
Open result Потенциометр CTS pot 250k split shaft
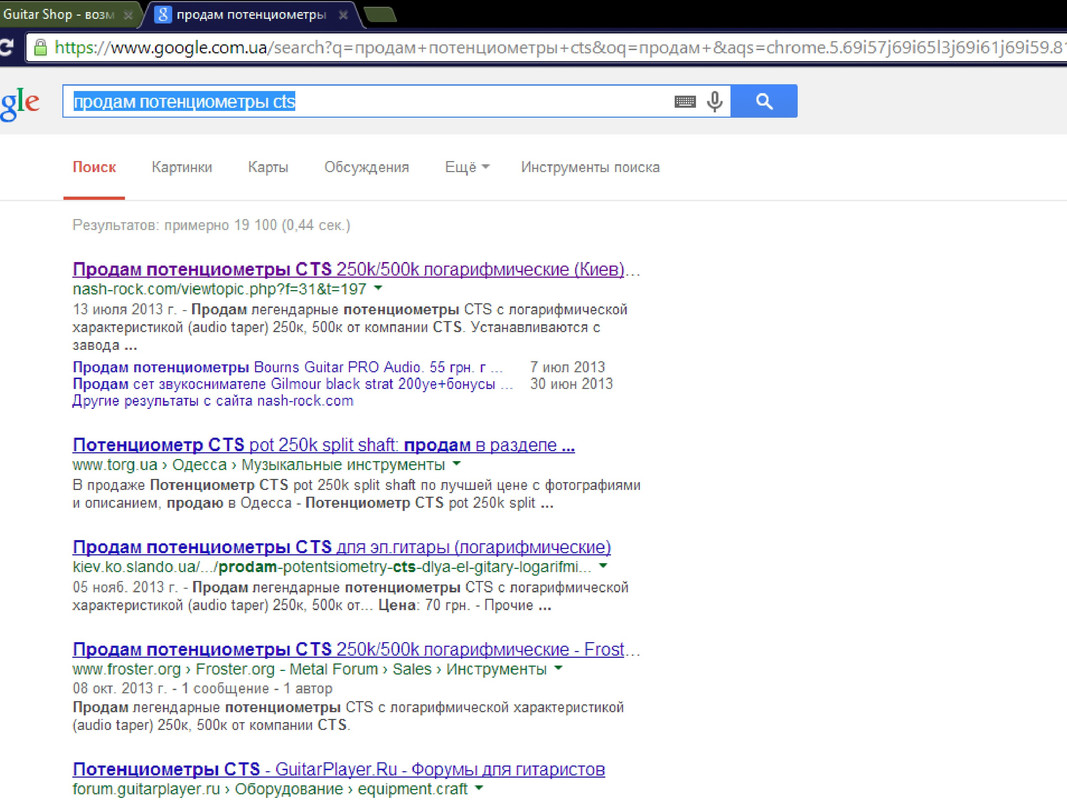(x=324, y=445)
